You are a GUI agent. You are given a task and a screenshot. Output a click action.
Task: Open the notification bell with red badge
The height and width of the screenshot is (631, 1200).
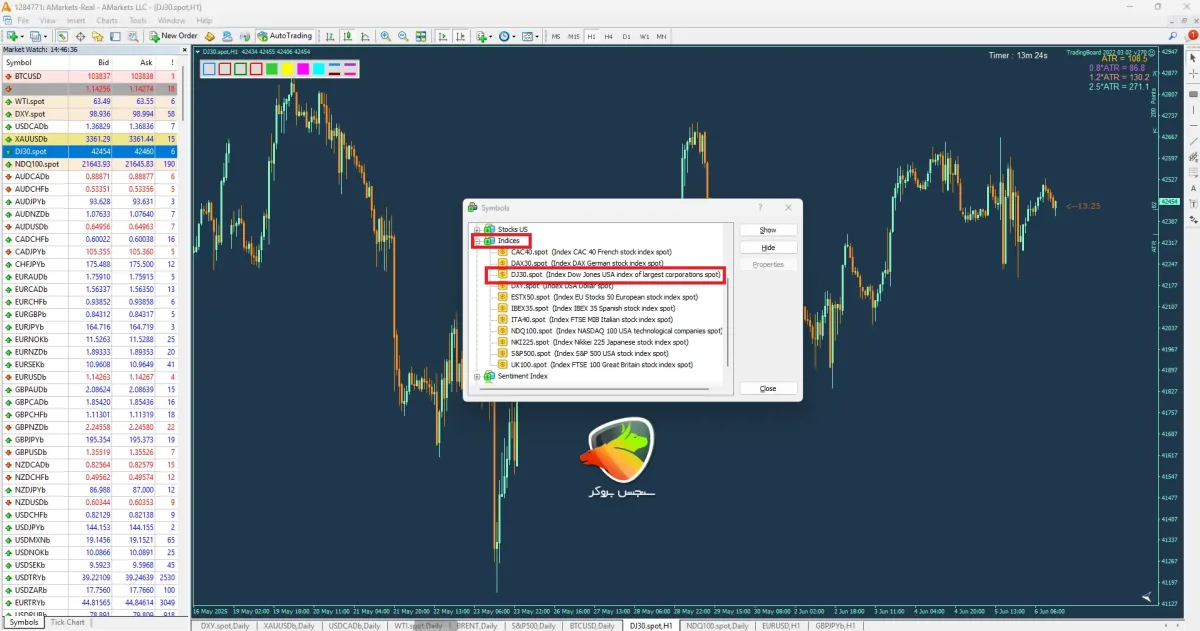1191,35
